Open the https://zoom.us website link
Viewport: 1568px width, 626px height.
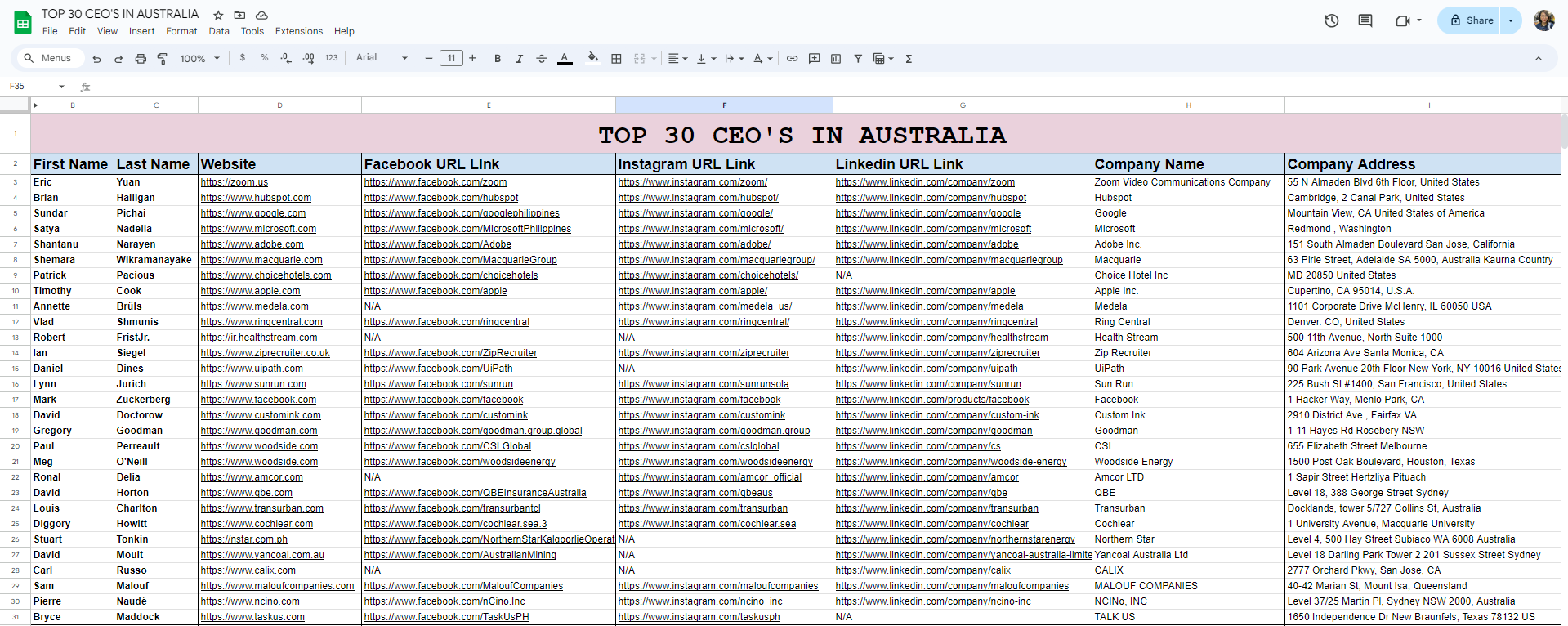click(x=235, y=182)
